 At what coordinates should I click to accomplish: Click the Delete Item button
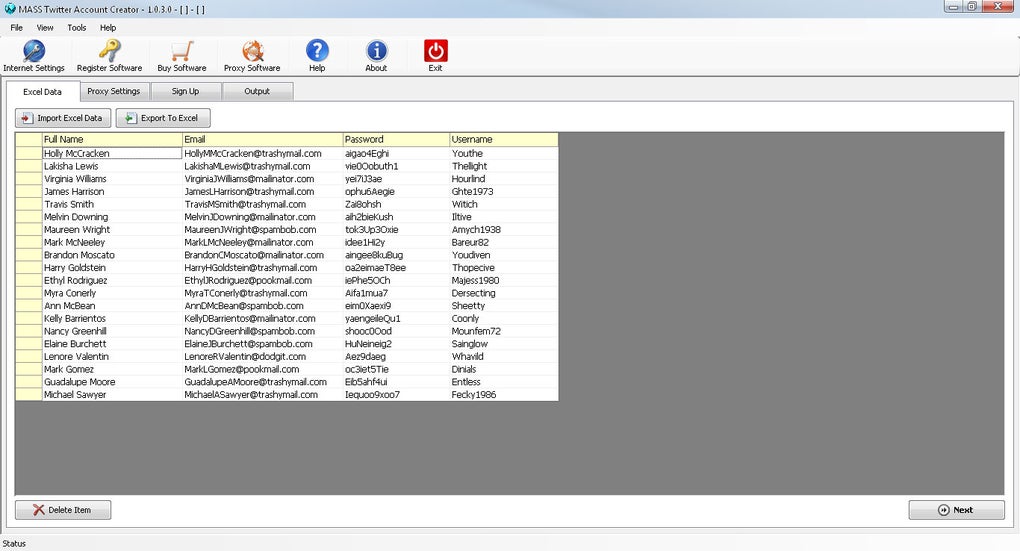click(x=63, y=510)
